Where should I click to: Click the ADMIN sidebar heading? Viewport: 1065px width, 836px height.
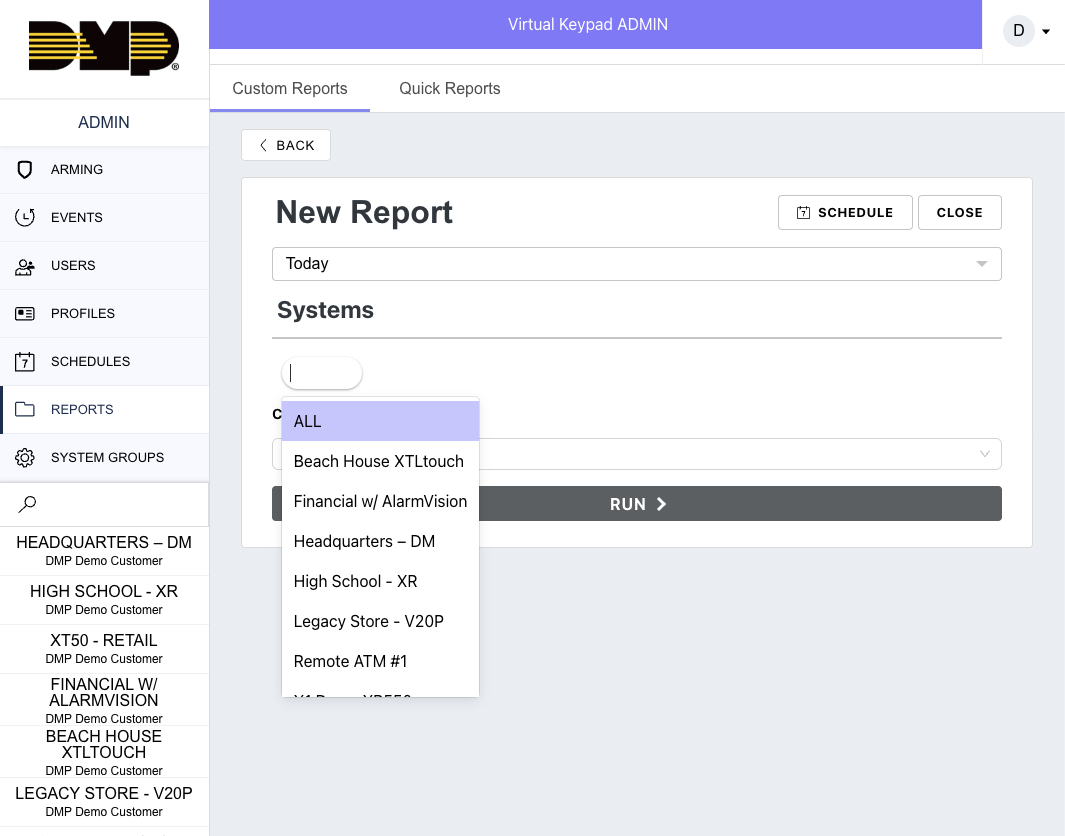(x=104, y=122)
